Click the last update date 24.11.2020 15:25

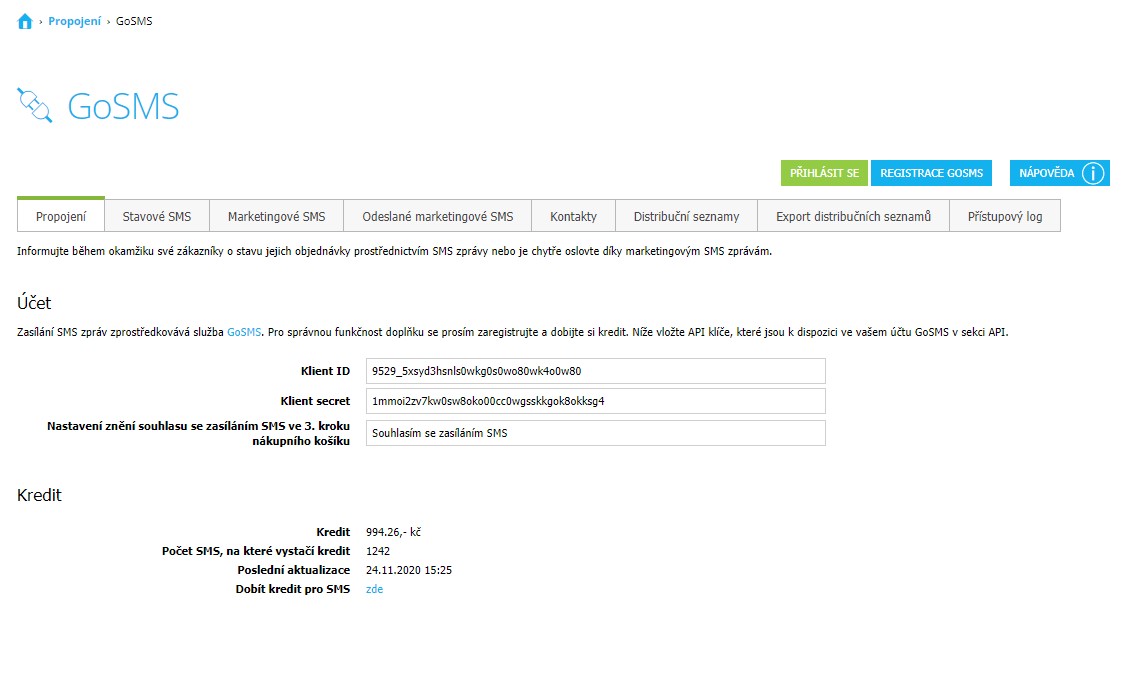409,570
